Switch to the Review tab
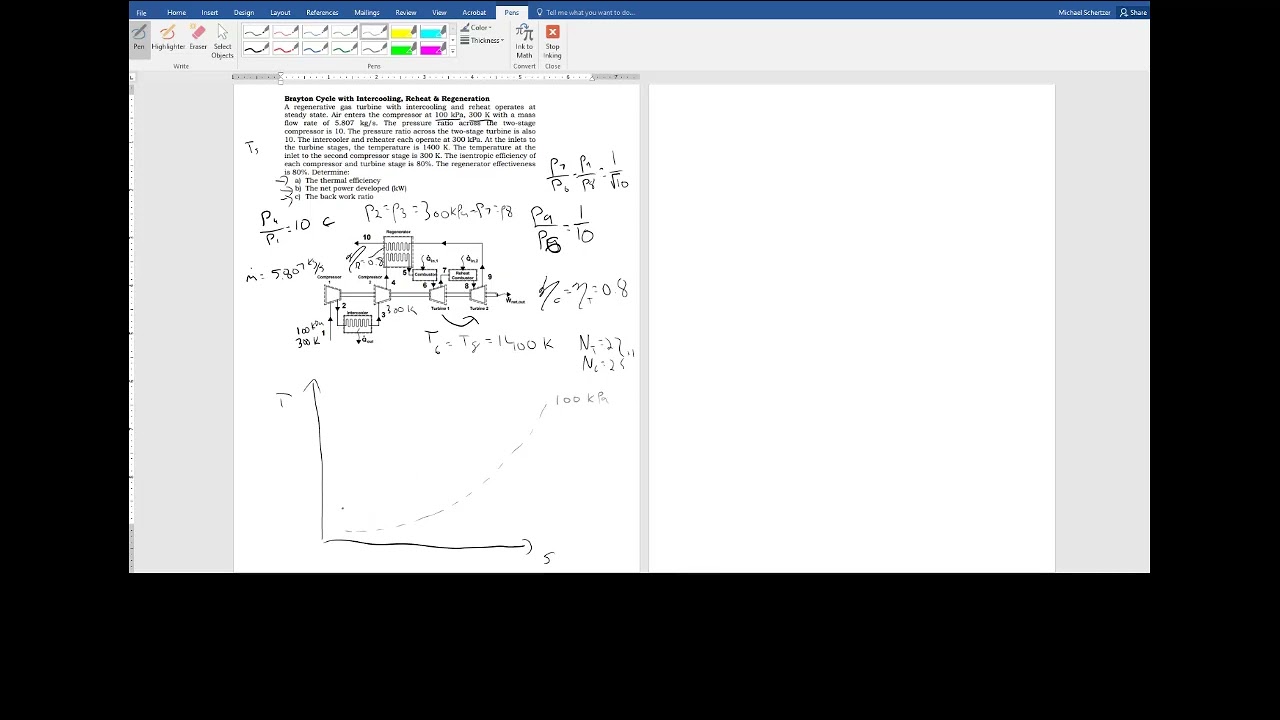 point(405,13)
